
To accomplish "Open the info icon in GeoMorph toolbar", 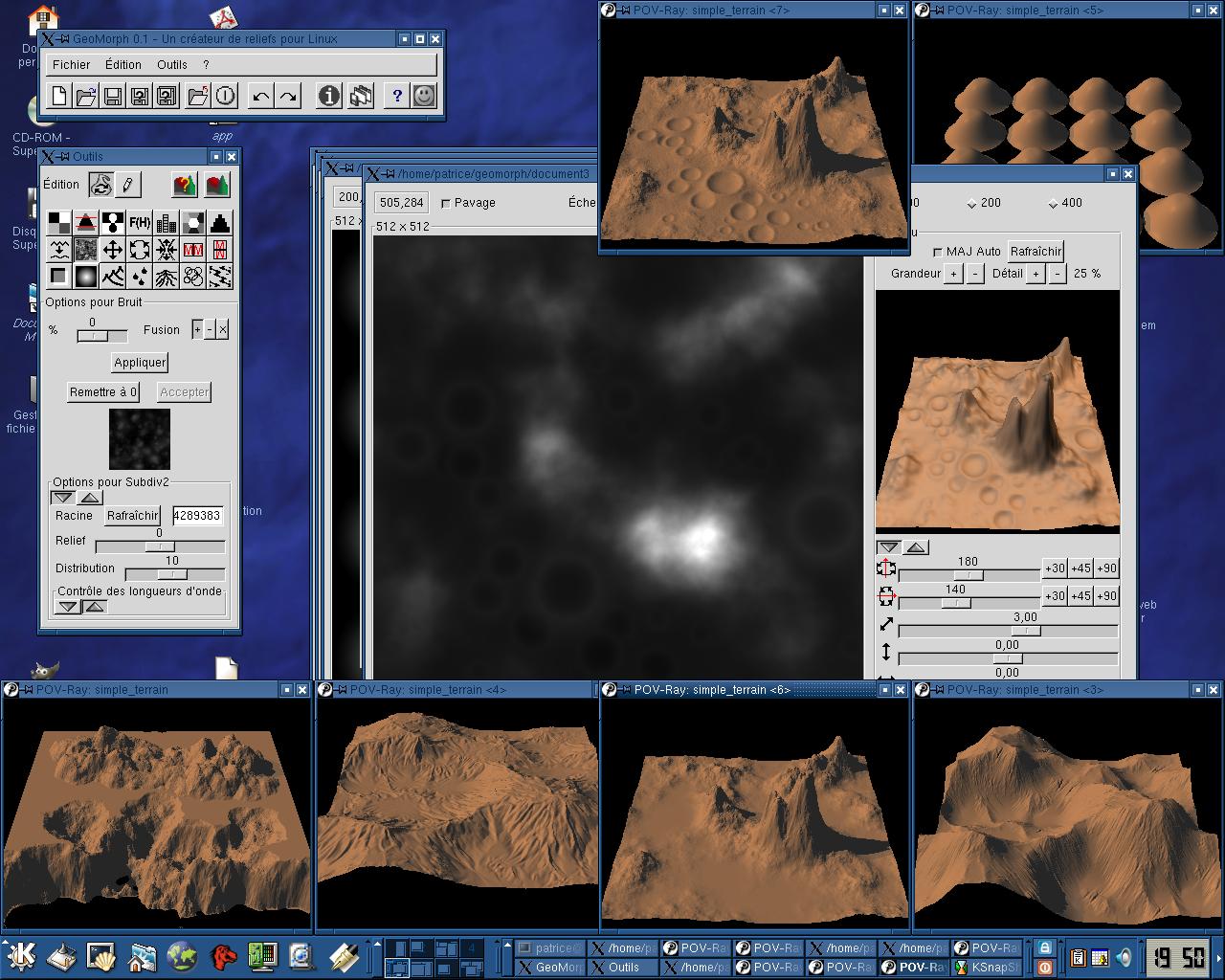I will point(328,96).
